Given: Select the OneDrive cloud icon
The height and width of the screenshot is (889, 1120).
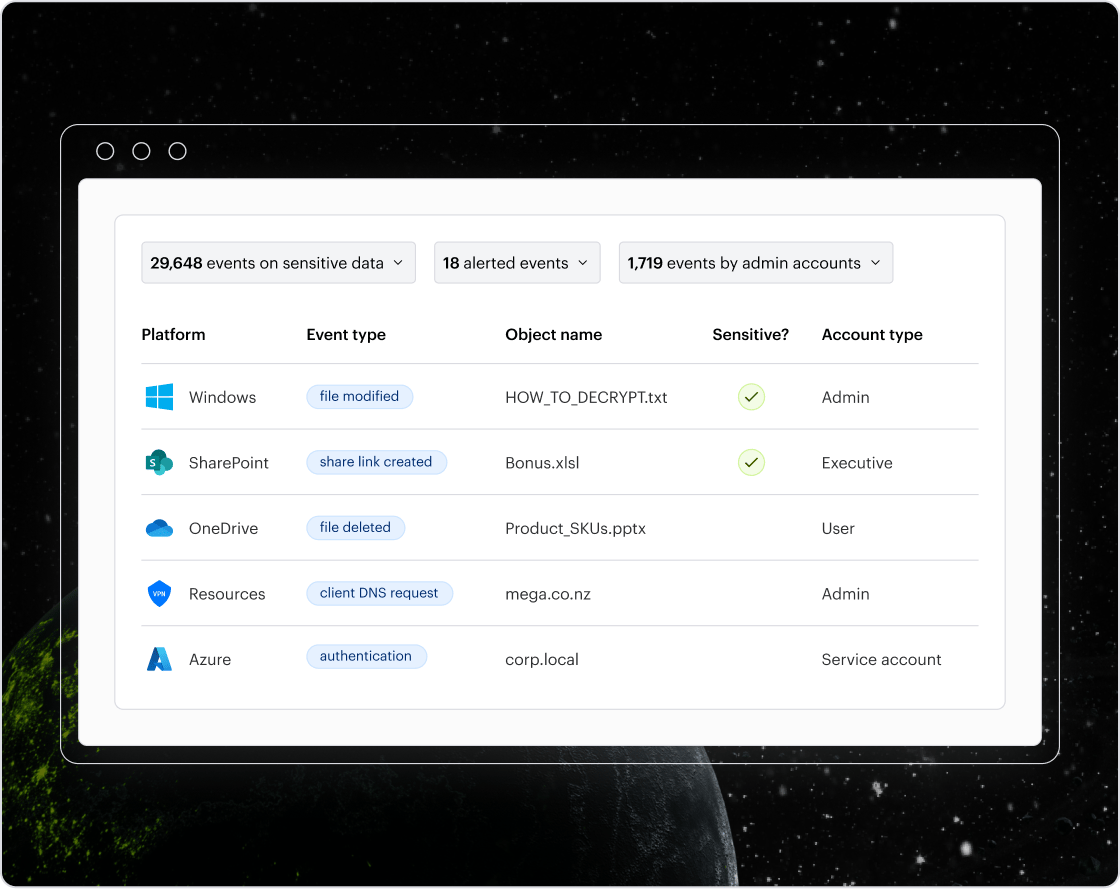Looking at the screenshot, I should [159, 528].
